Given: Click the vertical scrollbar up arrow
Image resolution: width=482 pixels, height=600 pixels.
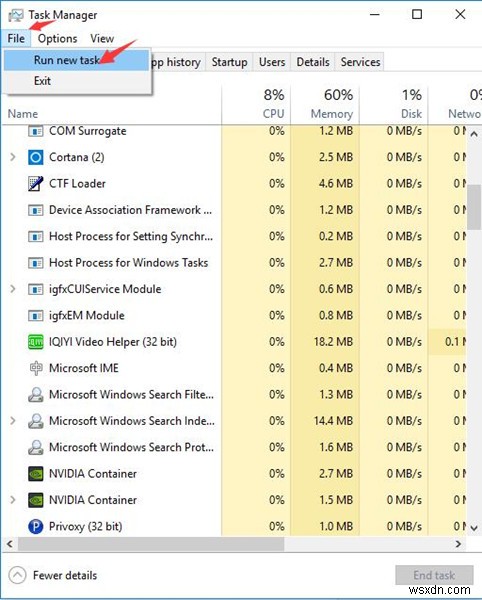Looking at the screenshot, I should 474,134.
